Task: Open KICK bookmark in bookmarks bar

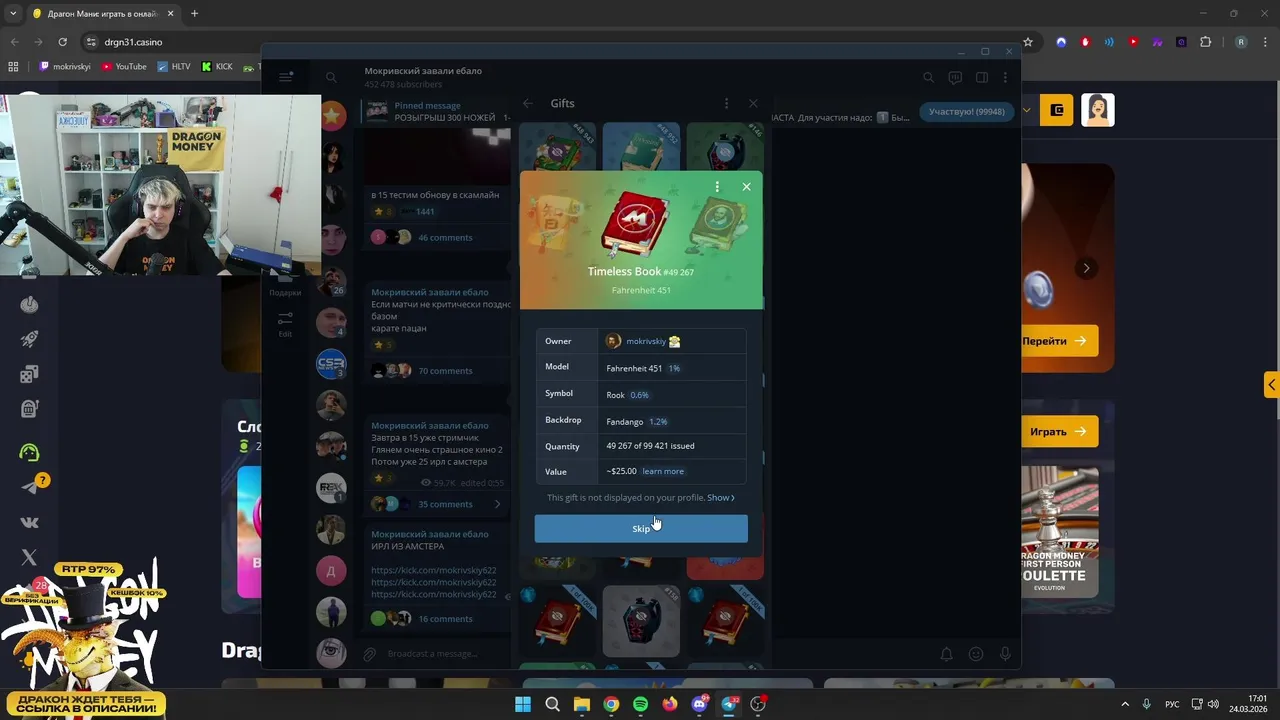Action: 217,67
